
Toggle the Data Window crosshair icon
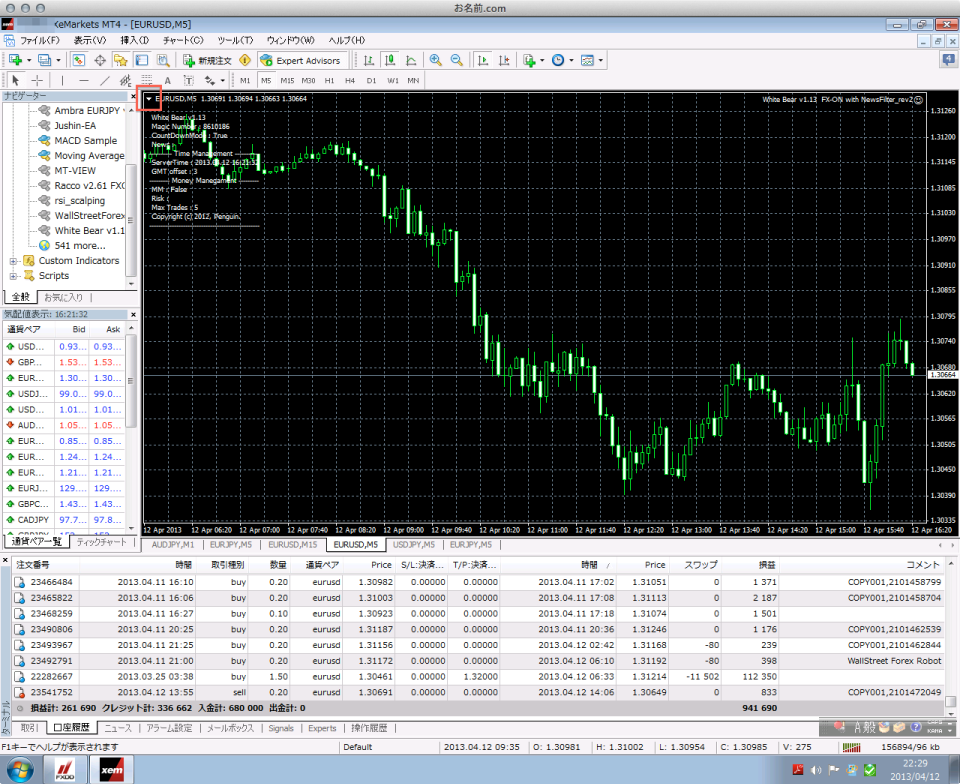coord(100,60)
